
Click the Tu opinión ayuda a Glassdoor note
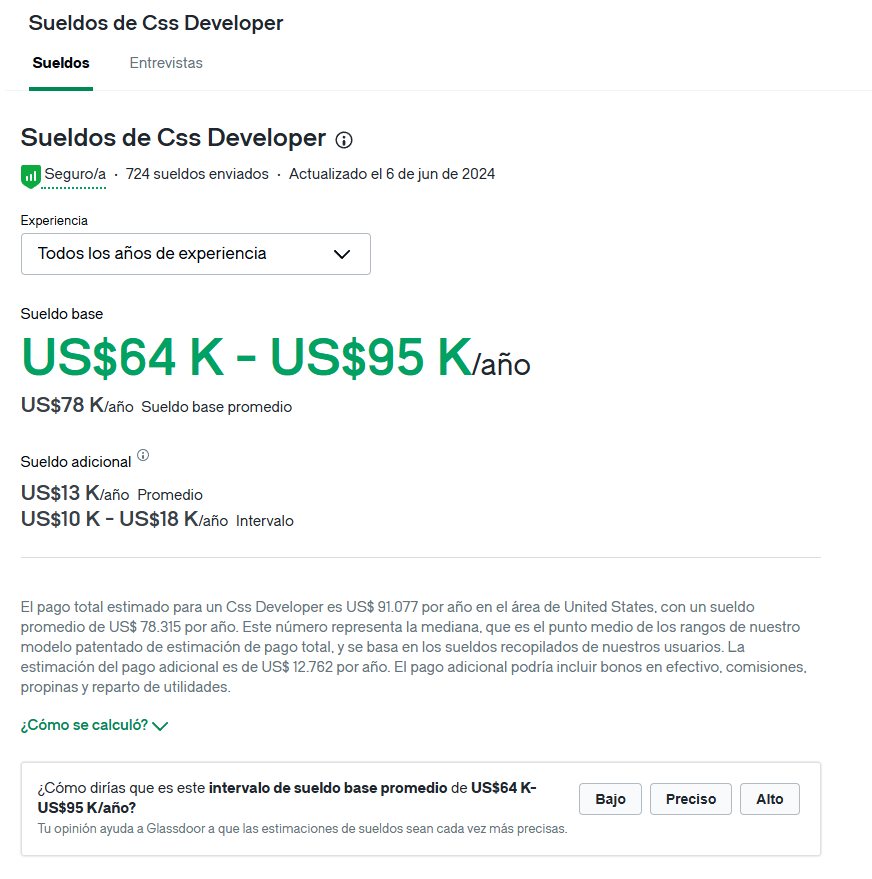(303, 829)
